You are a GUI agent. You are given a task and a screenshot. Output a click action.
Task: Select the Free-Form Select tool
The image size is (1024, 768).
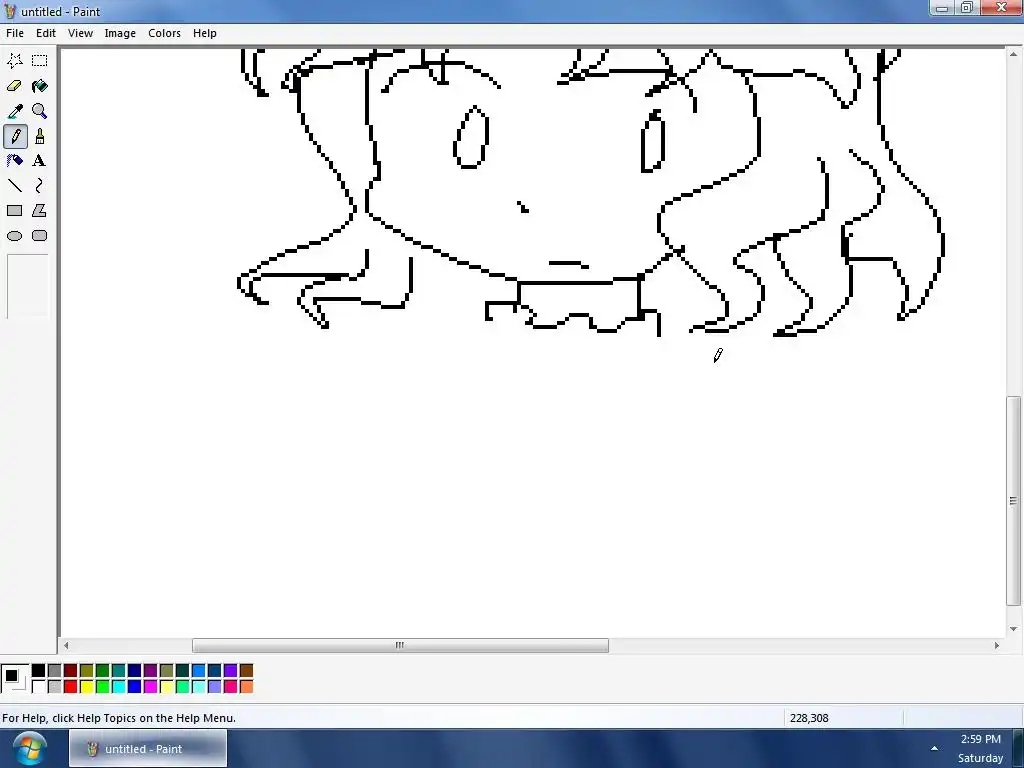click(x=15, y=61)
